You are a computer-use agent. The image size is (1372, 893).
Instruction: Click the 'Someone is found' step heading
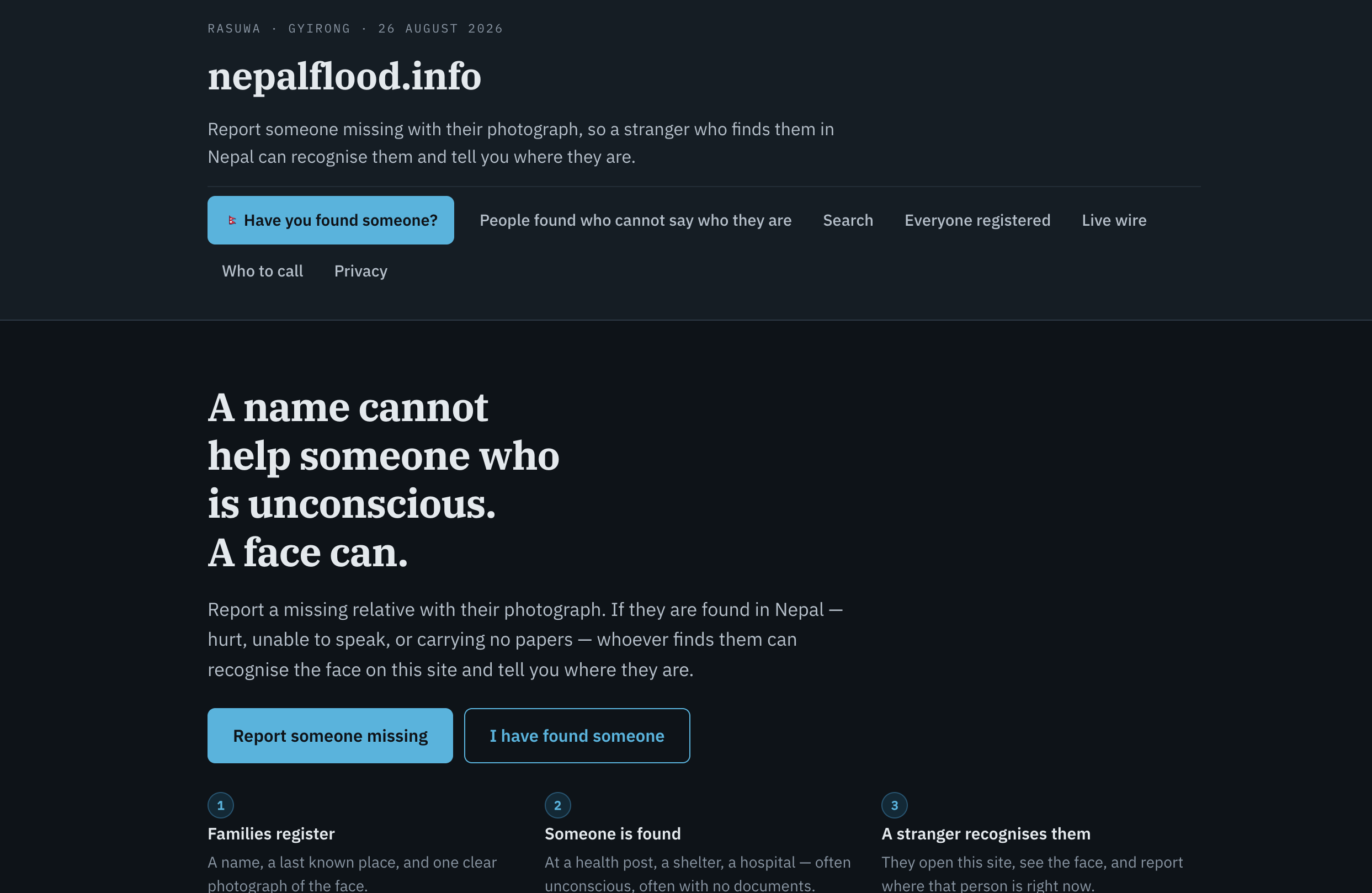pos(613,833)
